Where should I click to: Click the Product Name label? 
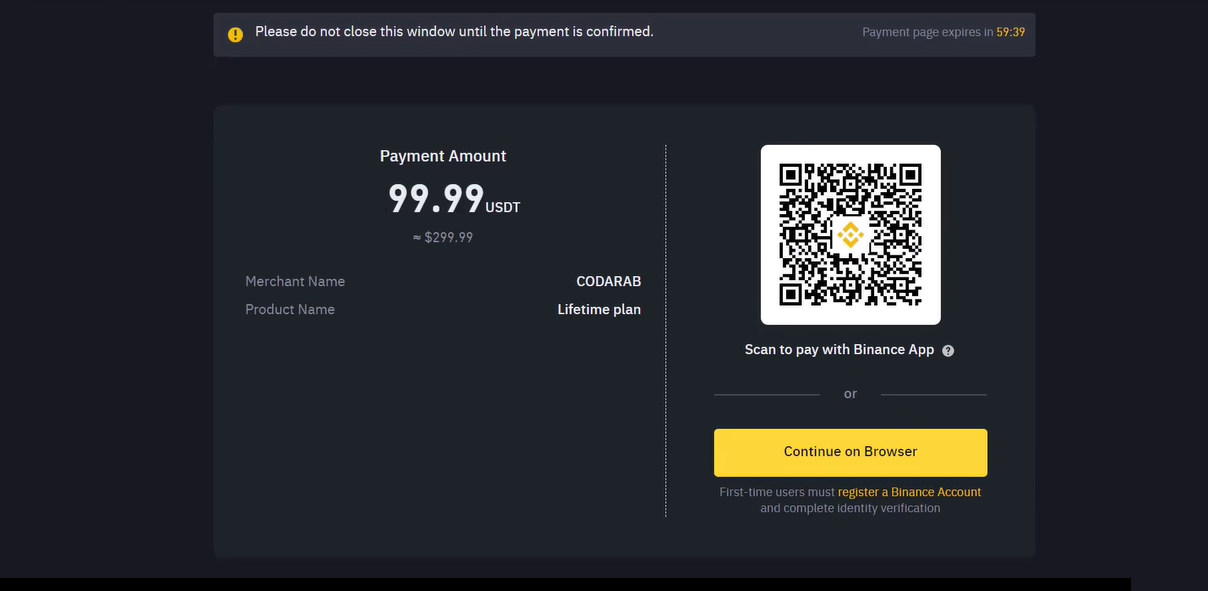290,310
